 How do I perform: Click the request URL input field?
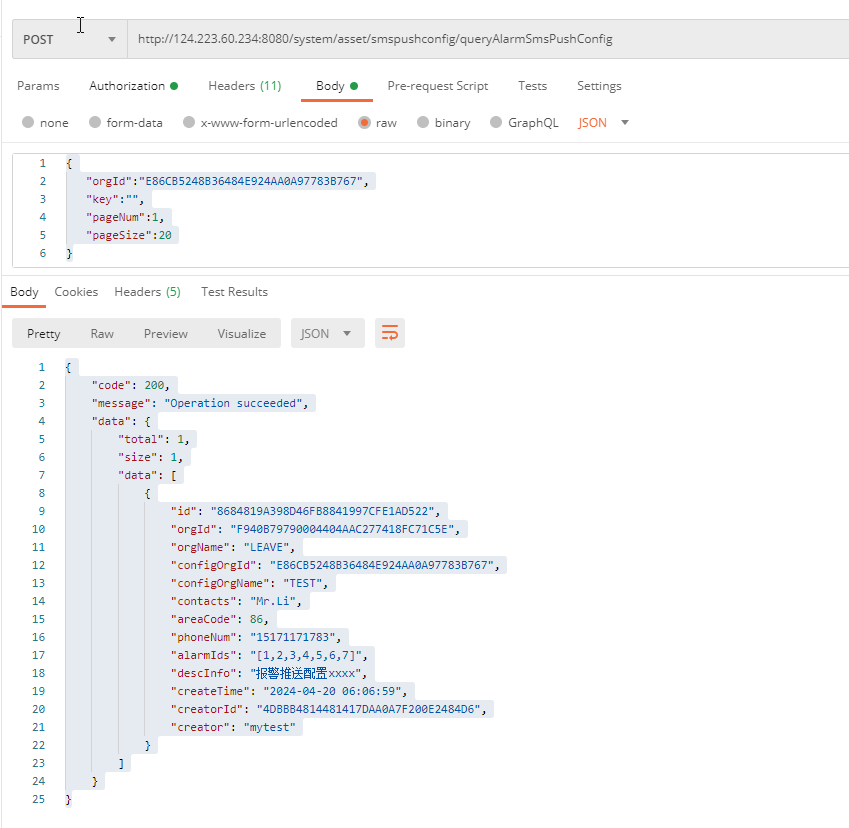(480, 39)
